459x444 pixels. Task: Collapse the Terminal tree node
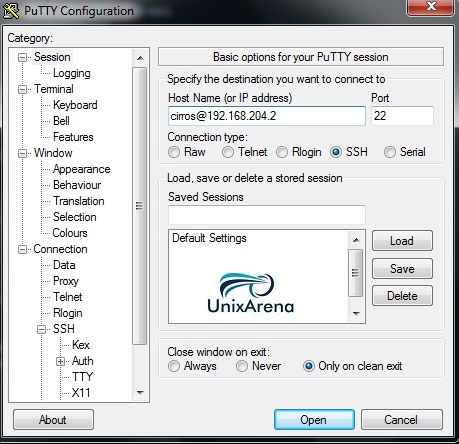point(22,89)
